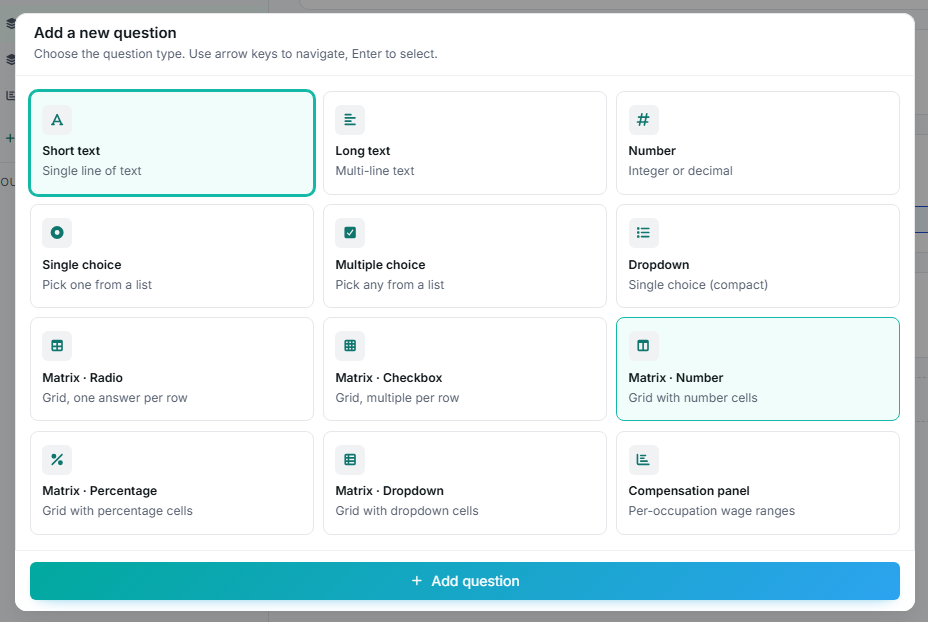Click the 'Number' title text
The width and height of the screenshot is (928, 622).
tap(652, 151)
